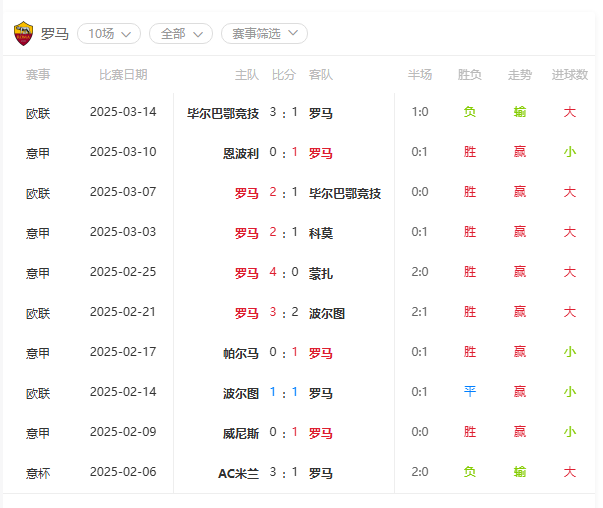603x508 pixels.
Task: Click date 2025-02-14
Action: click(123, 392)
